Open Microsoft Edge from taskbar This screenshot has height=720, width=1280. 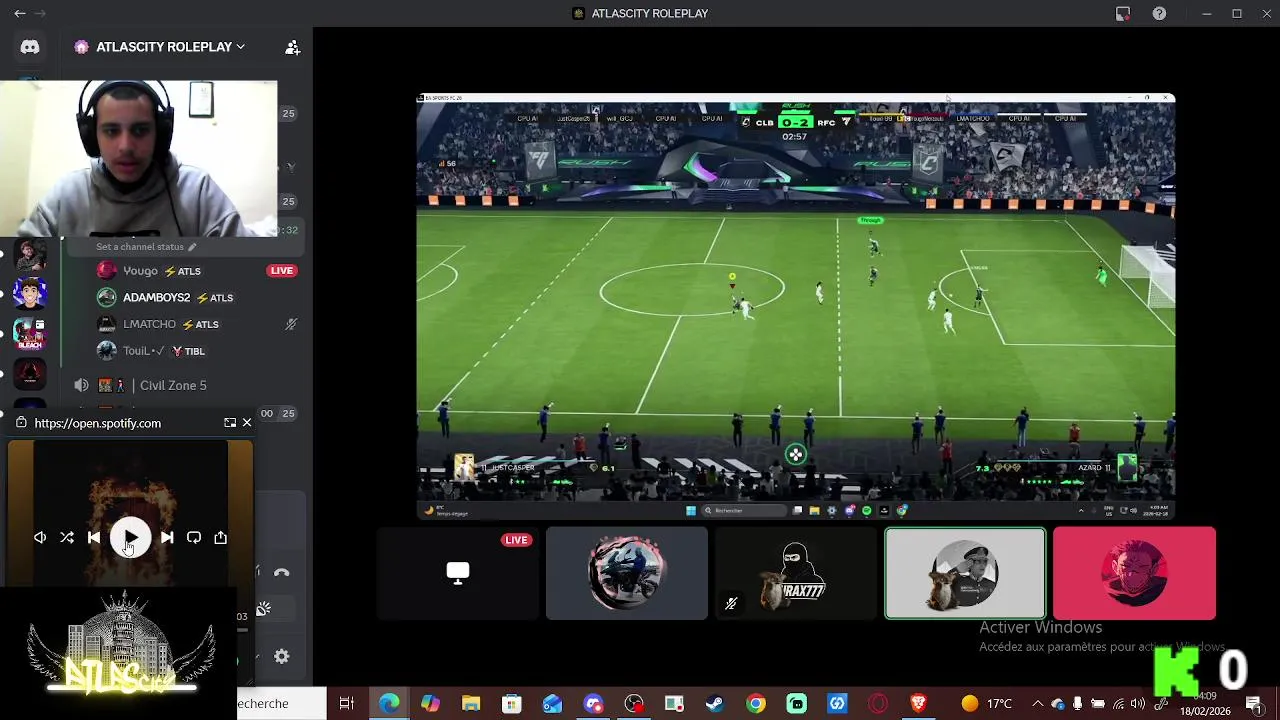tap(389, 704)
